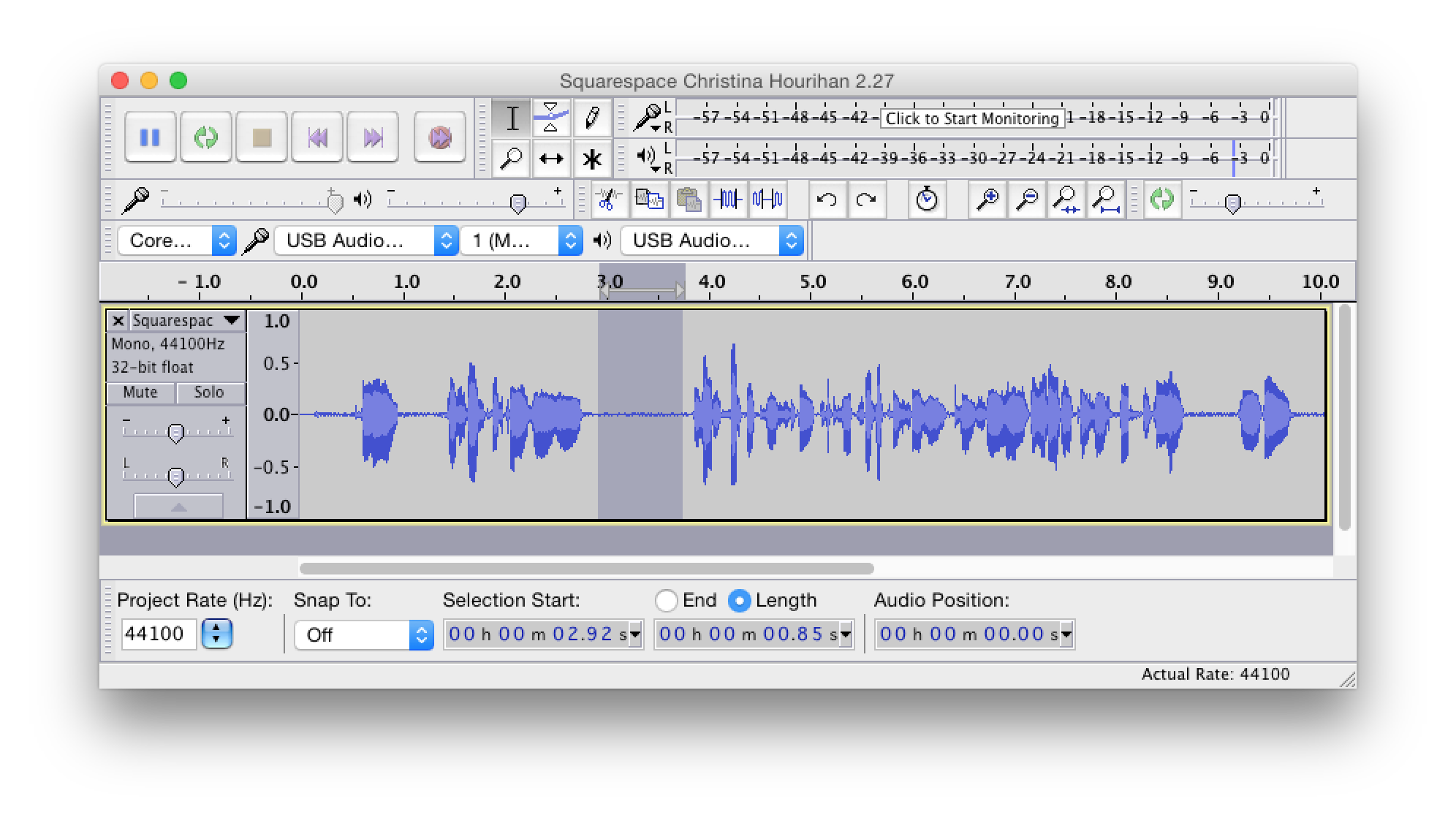The height and width of the screenshot is (823, 1456).
Task: Click the Pause transport button
Action: click(x=150, y=137)
